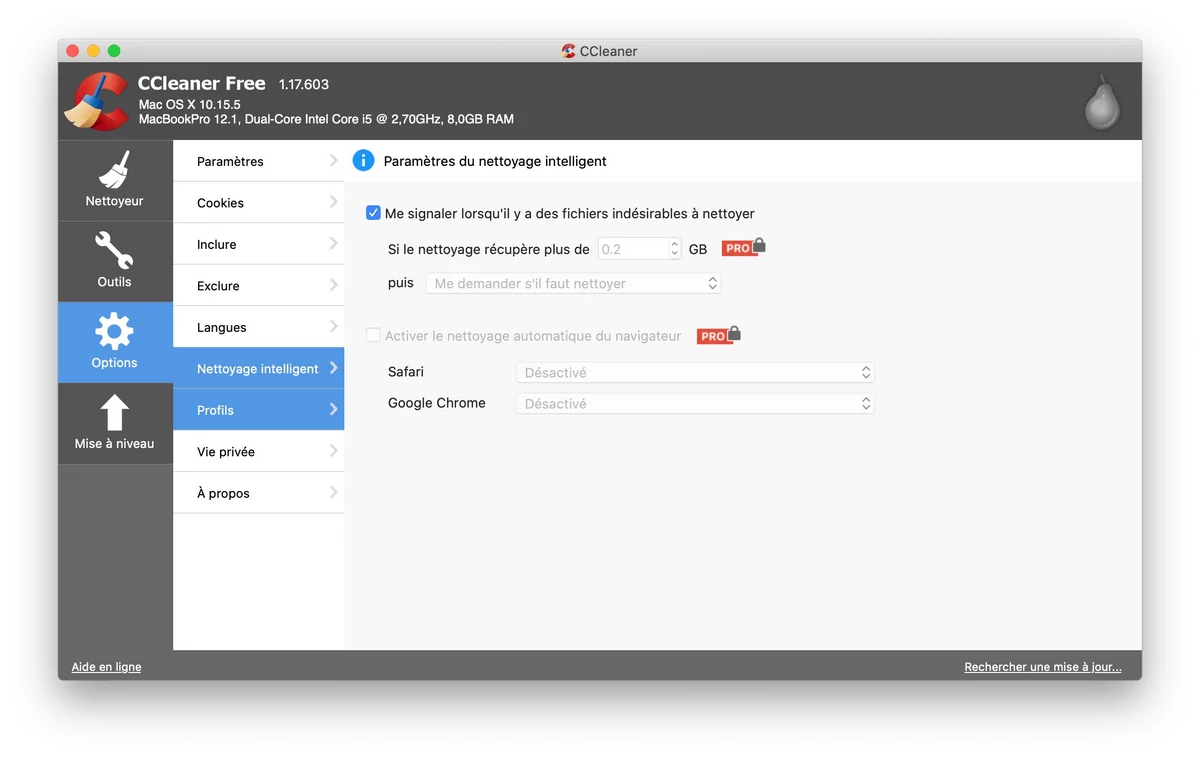Click the 'CCleaner Free' header title

202,84
